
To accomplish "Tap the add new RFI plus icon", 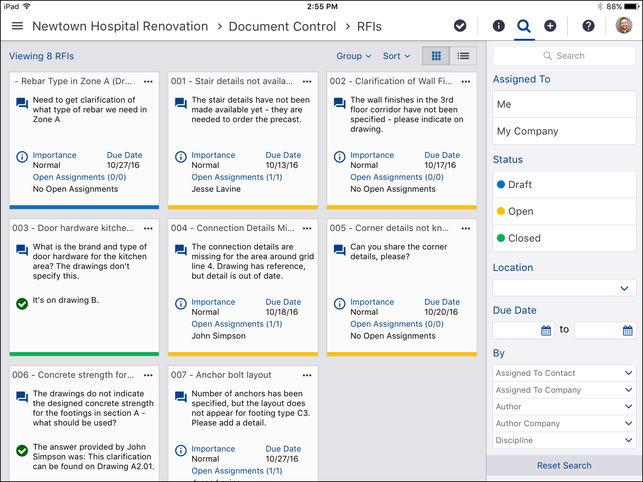I will [550, 26].
